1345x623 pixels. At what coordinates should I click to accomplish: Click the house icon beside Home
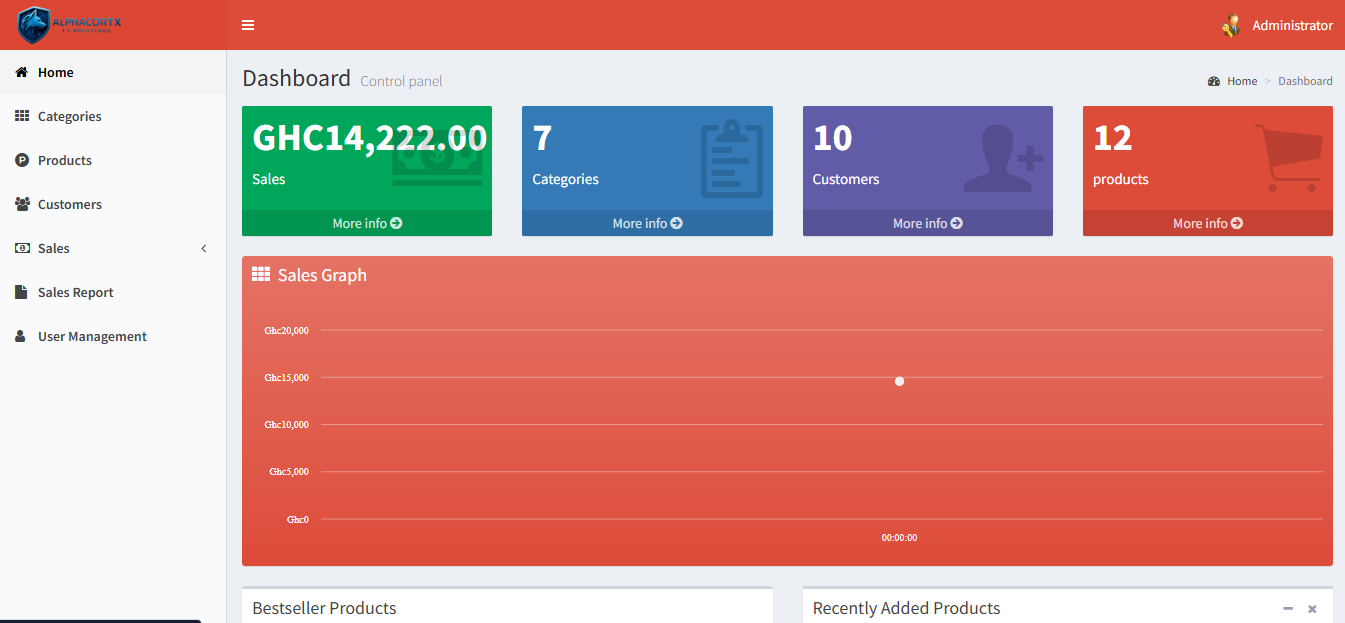pos(21,72)
